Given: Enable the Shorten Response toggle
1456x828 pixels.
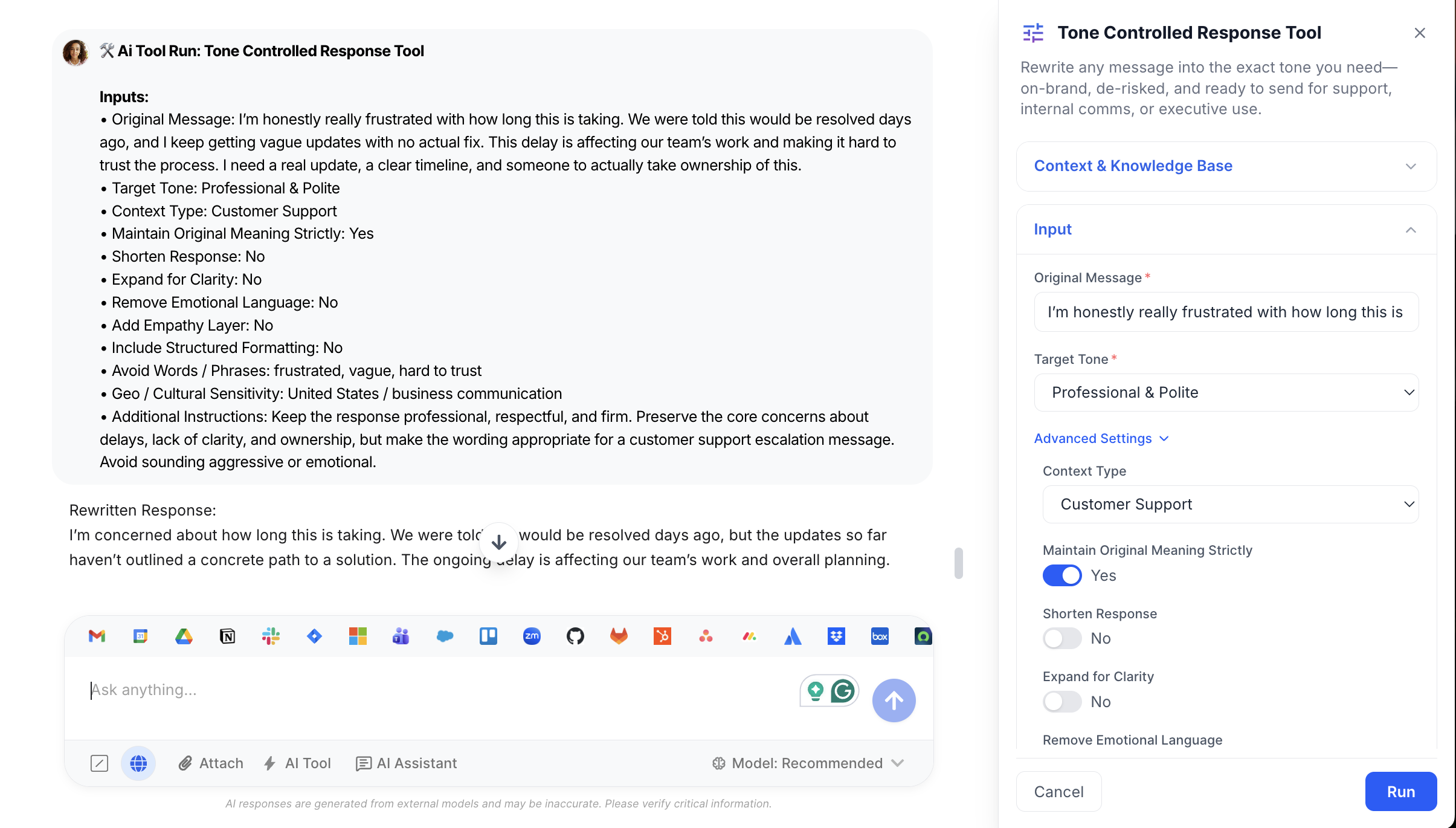Looking at the screenshot, I should (x=1061, y=638).
